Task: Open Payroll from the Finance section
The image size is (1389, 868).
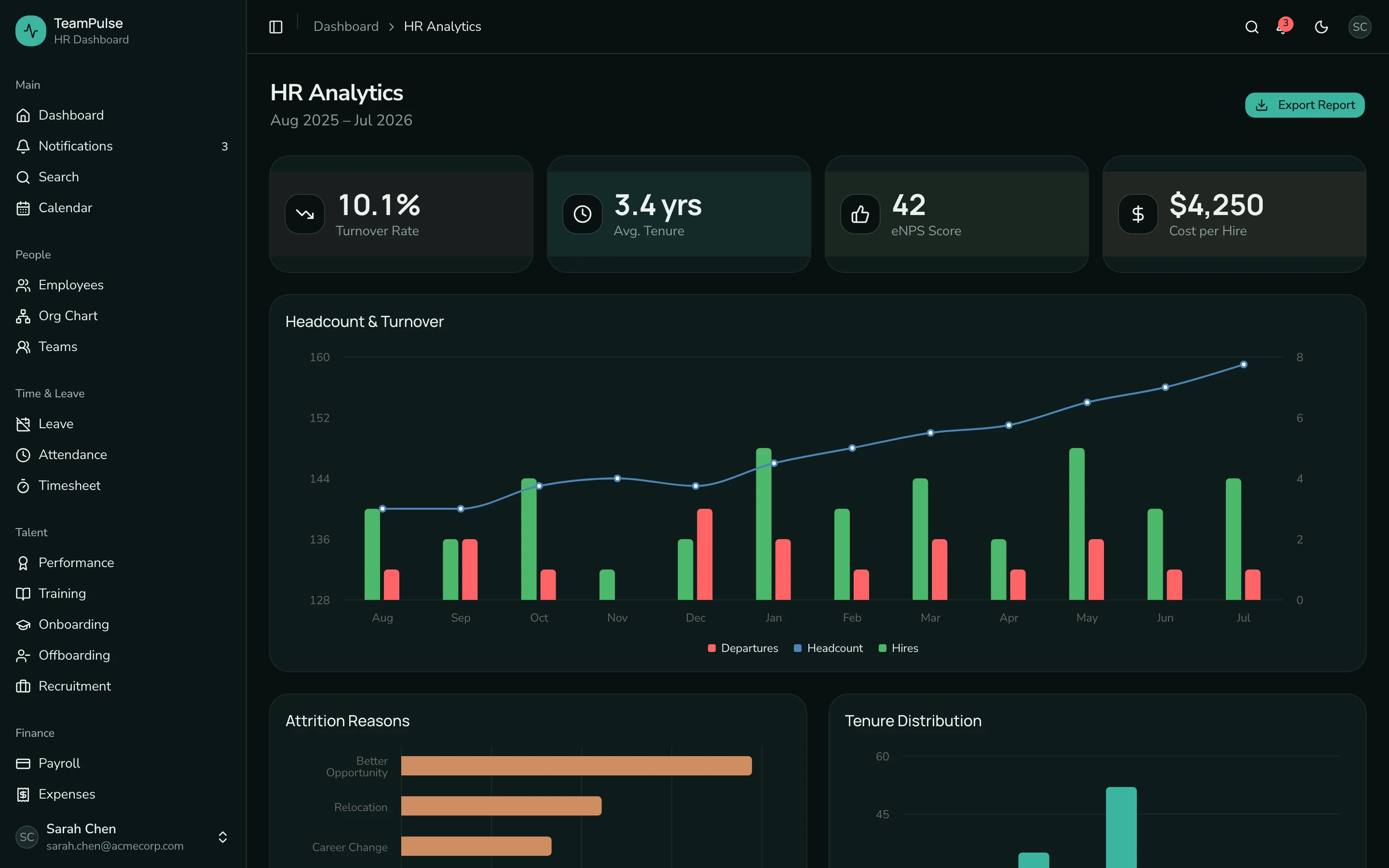Action: click(x=123, y=763)
